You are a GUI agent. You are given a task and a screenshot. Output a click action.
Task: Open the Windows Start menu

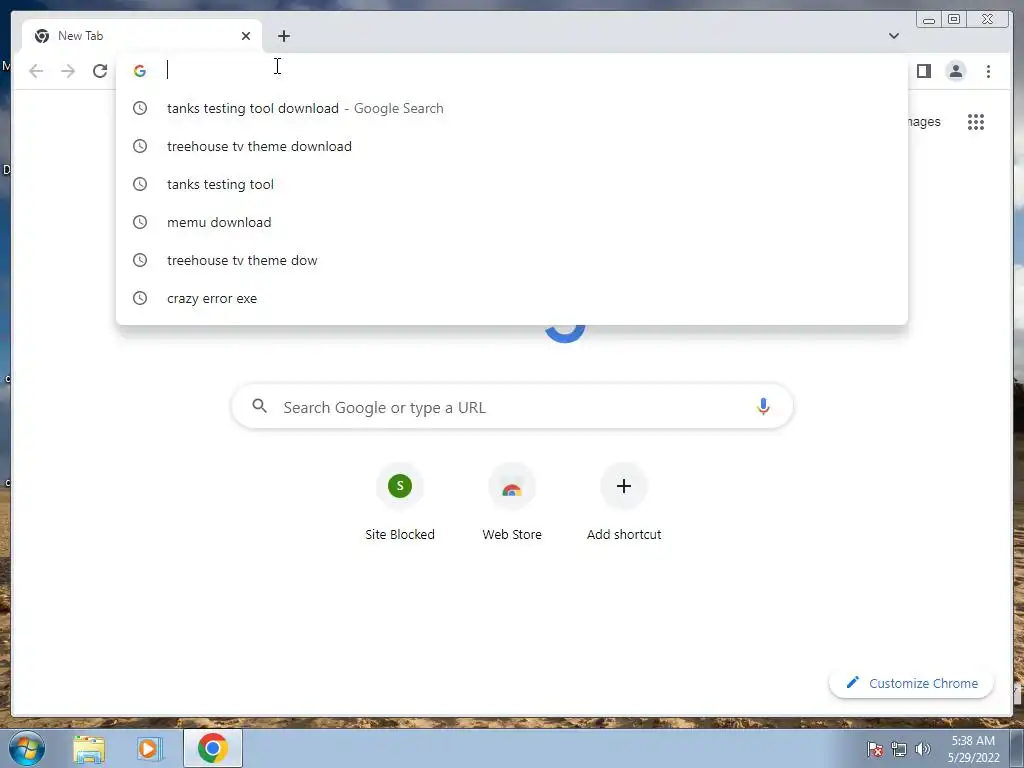coord(27,748)
